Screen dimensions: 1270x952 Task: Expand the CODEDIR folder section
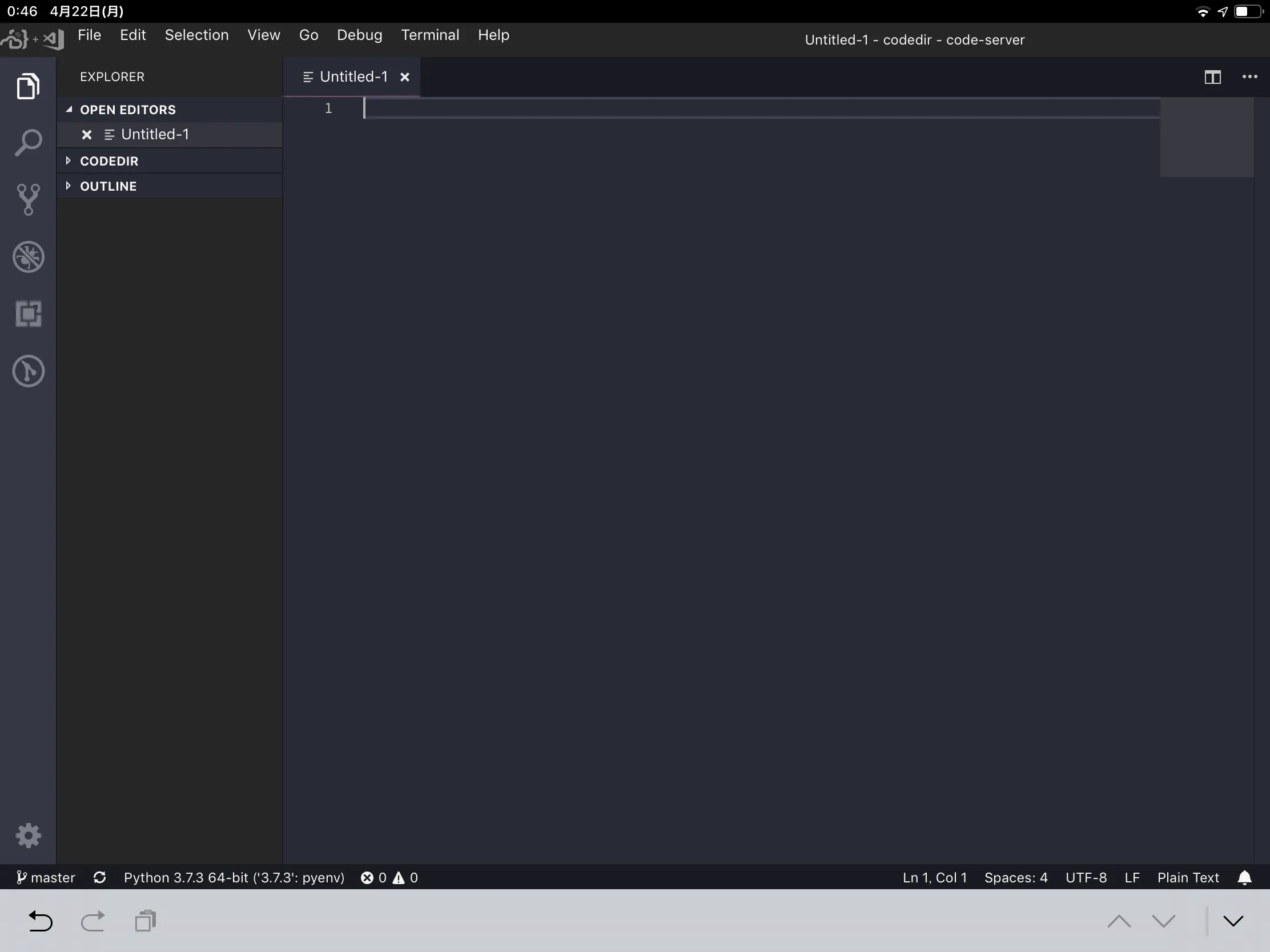coord(109,162)
